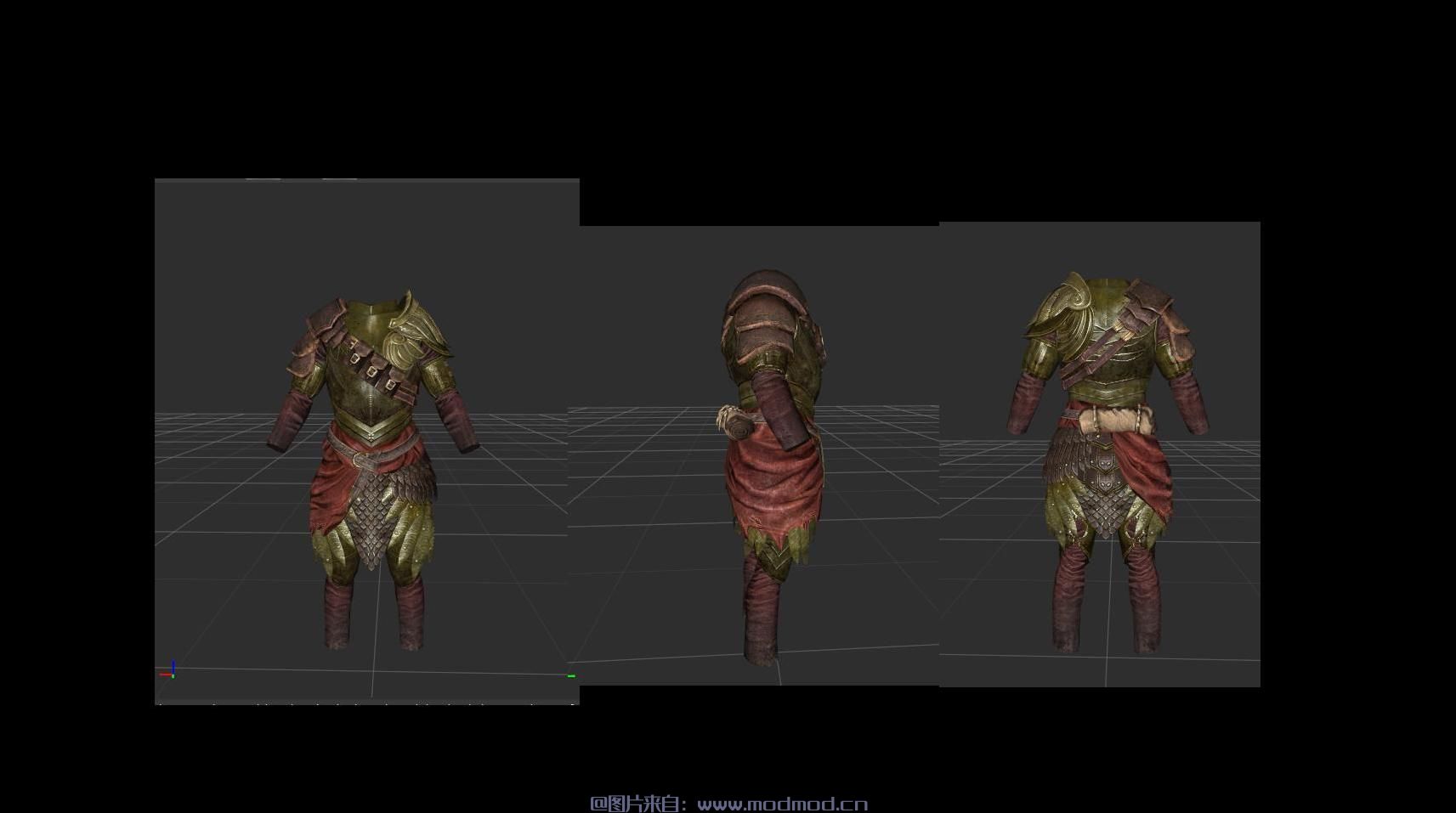Select the front-view armor model

click(x=372, y=471)
